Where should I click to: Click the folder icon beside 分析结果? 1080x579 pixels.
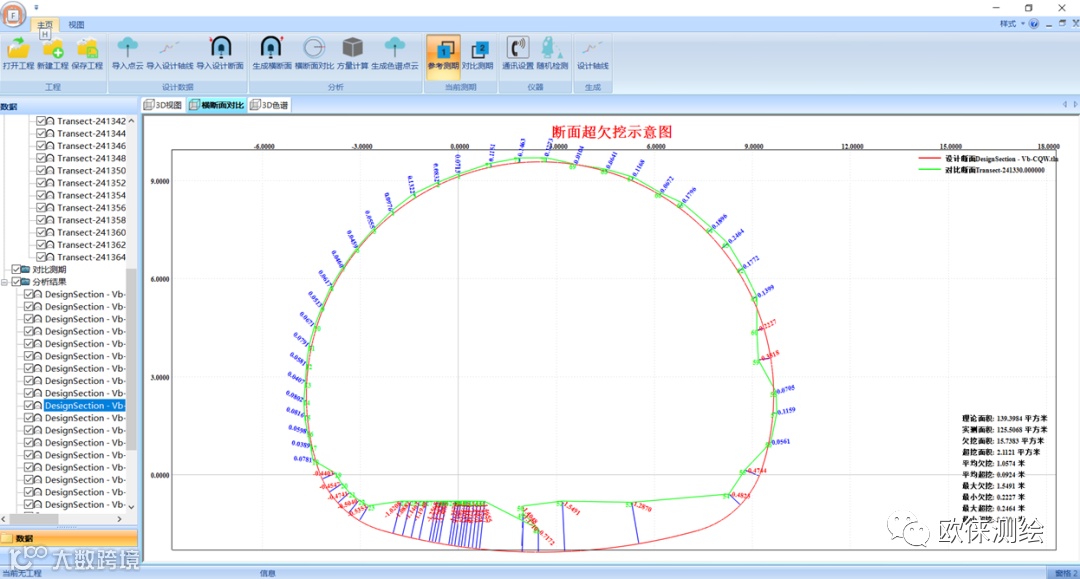click(25, 282)
